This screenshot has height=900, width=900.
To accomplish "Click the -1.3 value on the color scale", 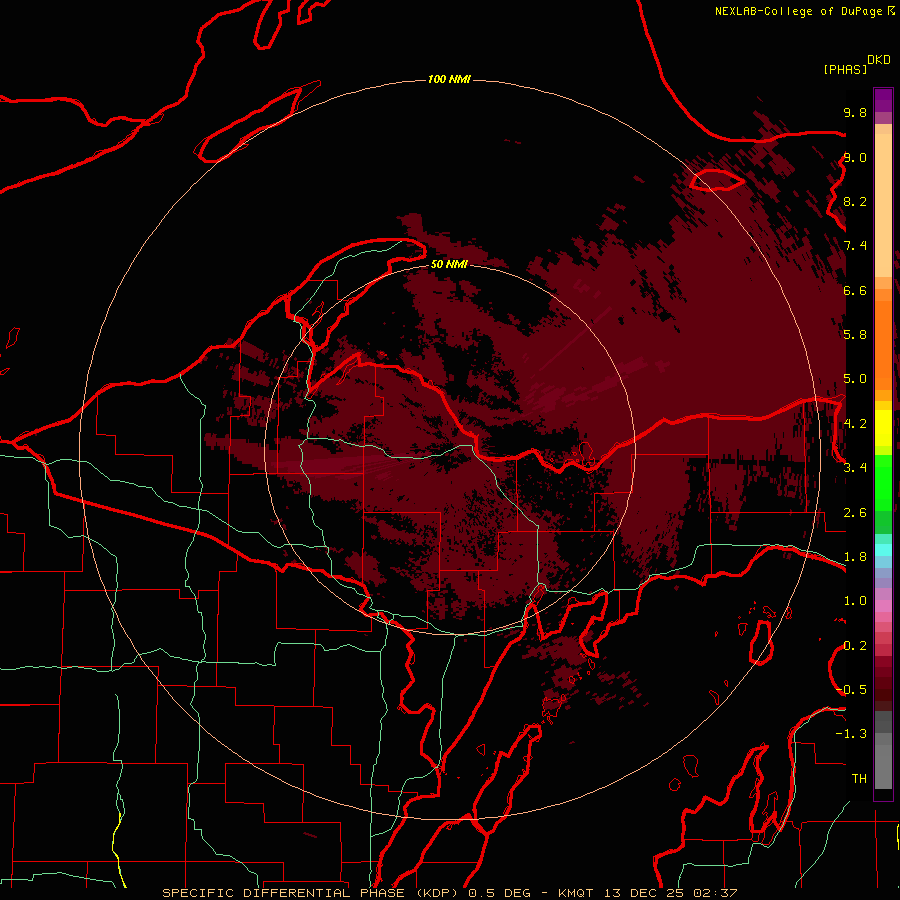I will (x=851, y=734).
